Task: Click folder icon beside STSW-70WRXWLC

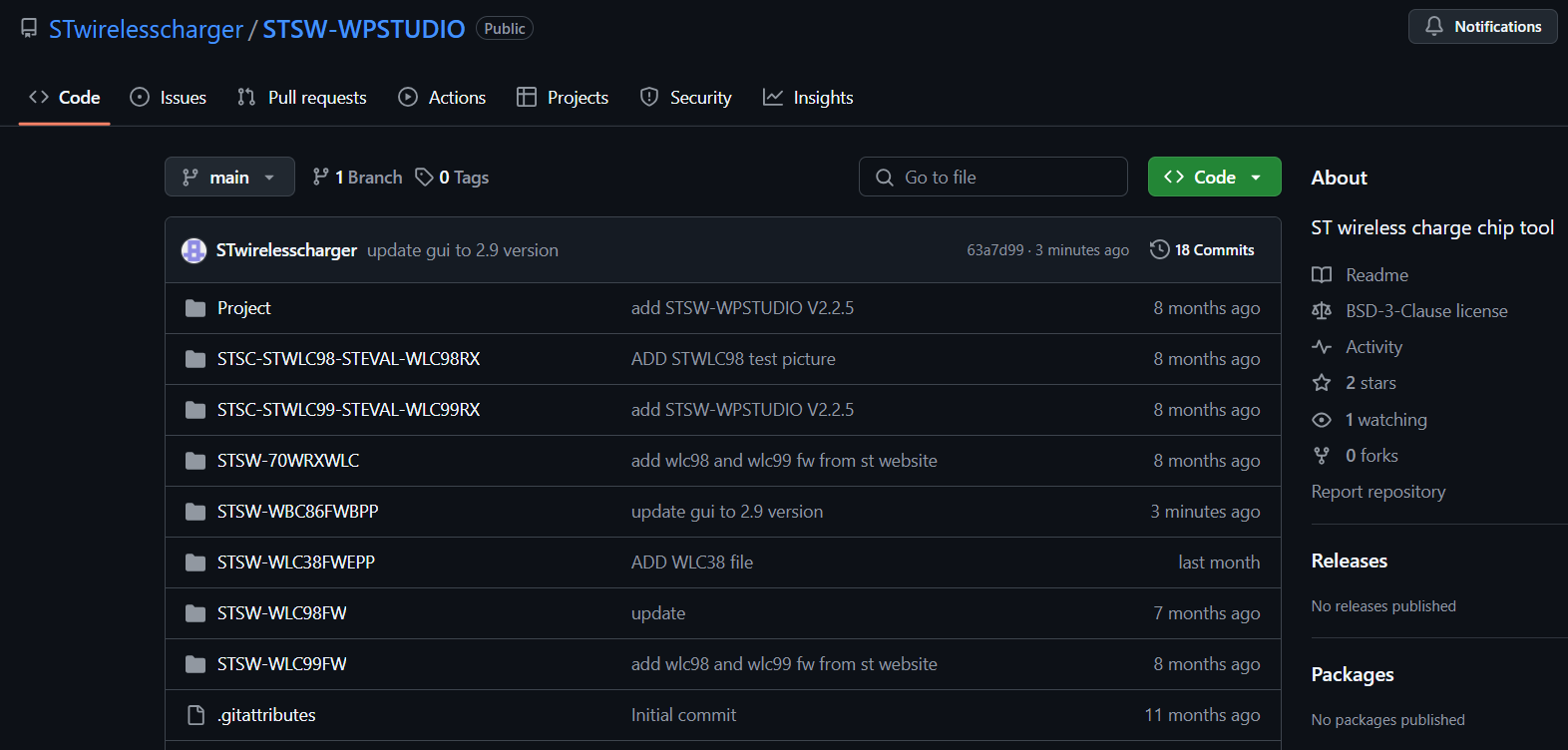Action: pos(196,461)
